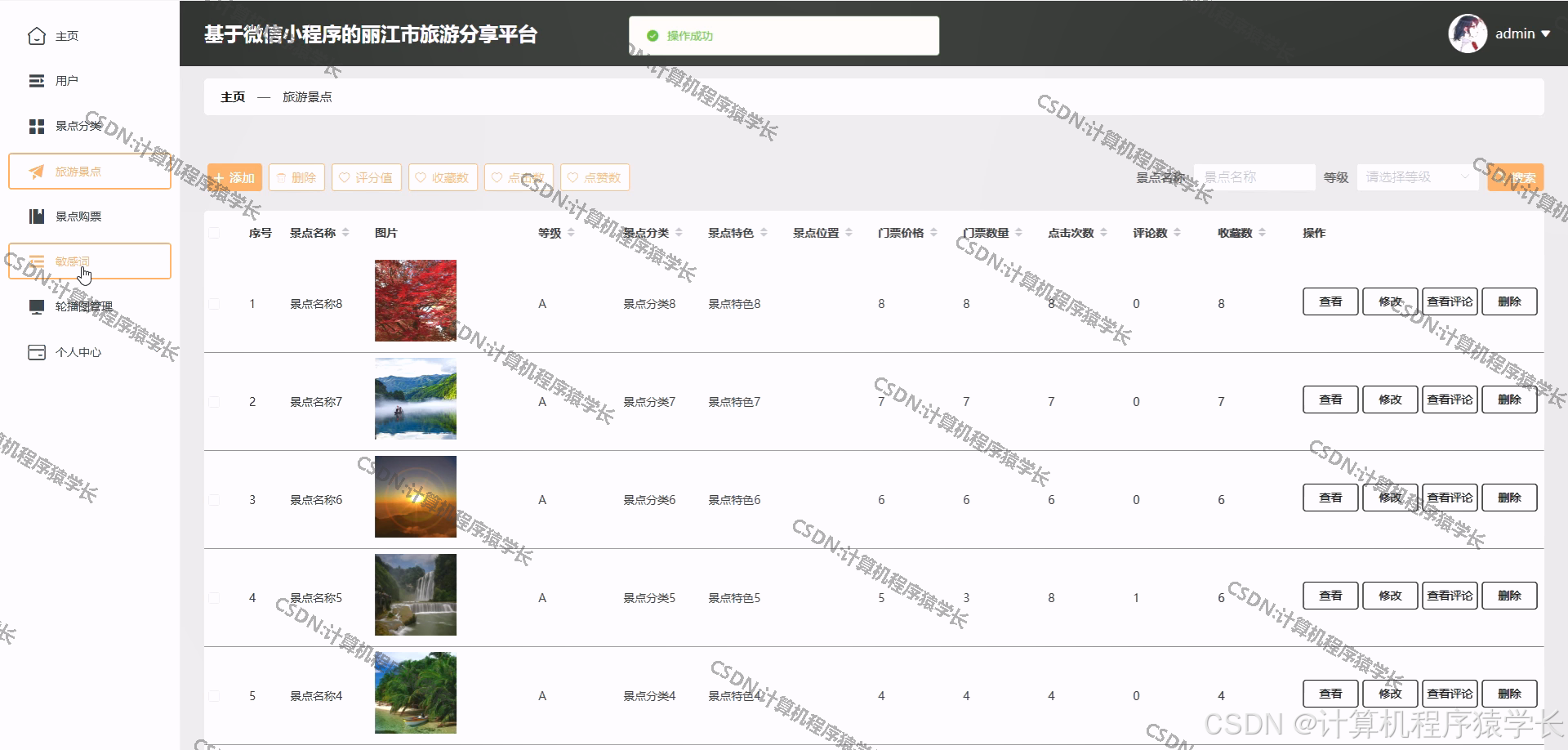Click the heart 评分值 button
1568x750 pixels.
(x=366, y=177)
